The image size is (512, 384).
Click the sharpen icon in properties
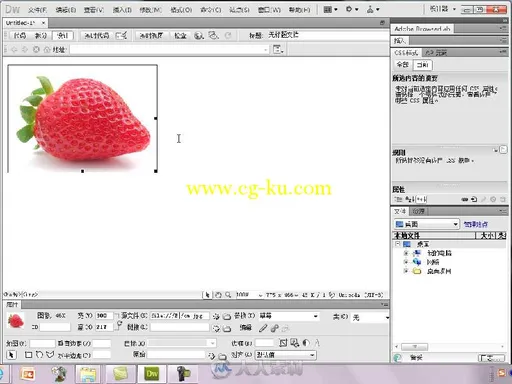317,343
